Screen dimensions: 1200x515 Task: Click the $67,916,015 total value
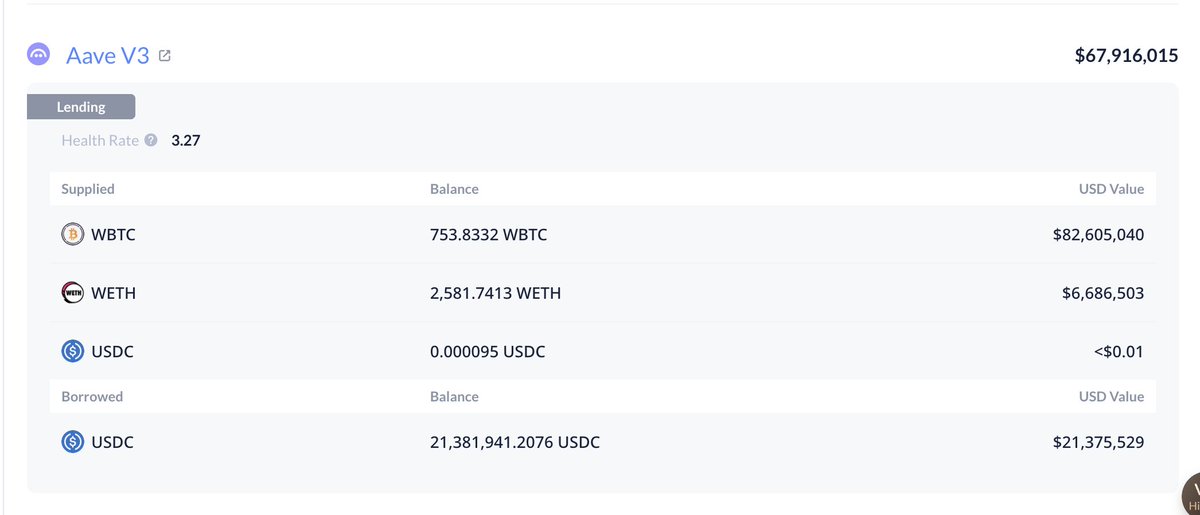1126,56
